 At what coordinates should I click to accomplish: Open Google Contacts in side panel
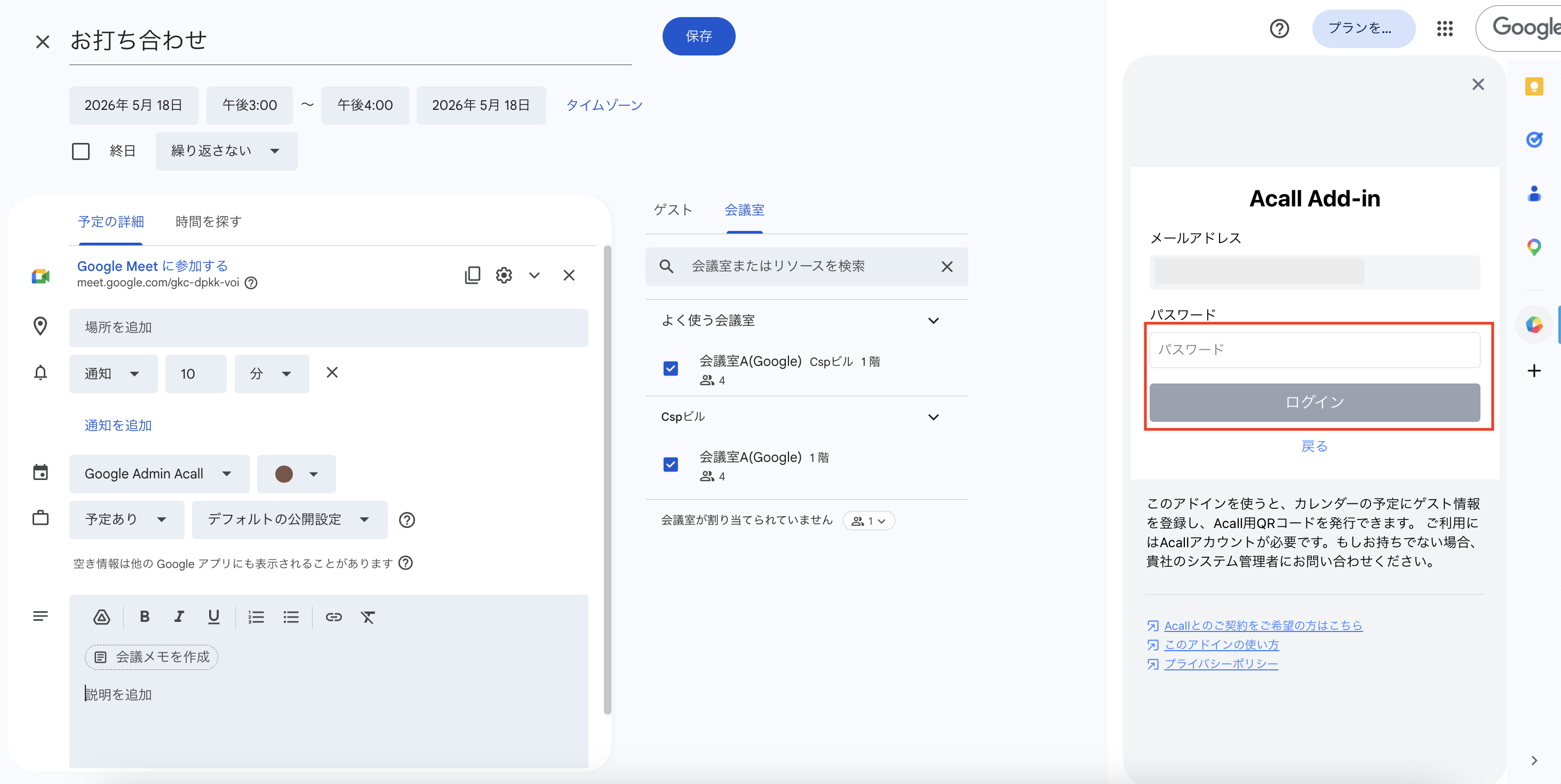[1534, 193]
